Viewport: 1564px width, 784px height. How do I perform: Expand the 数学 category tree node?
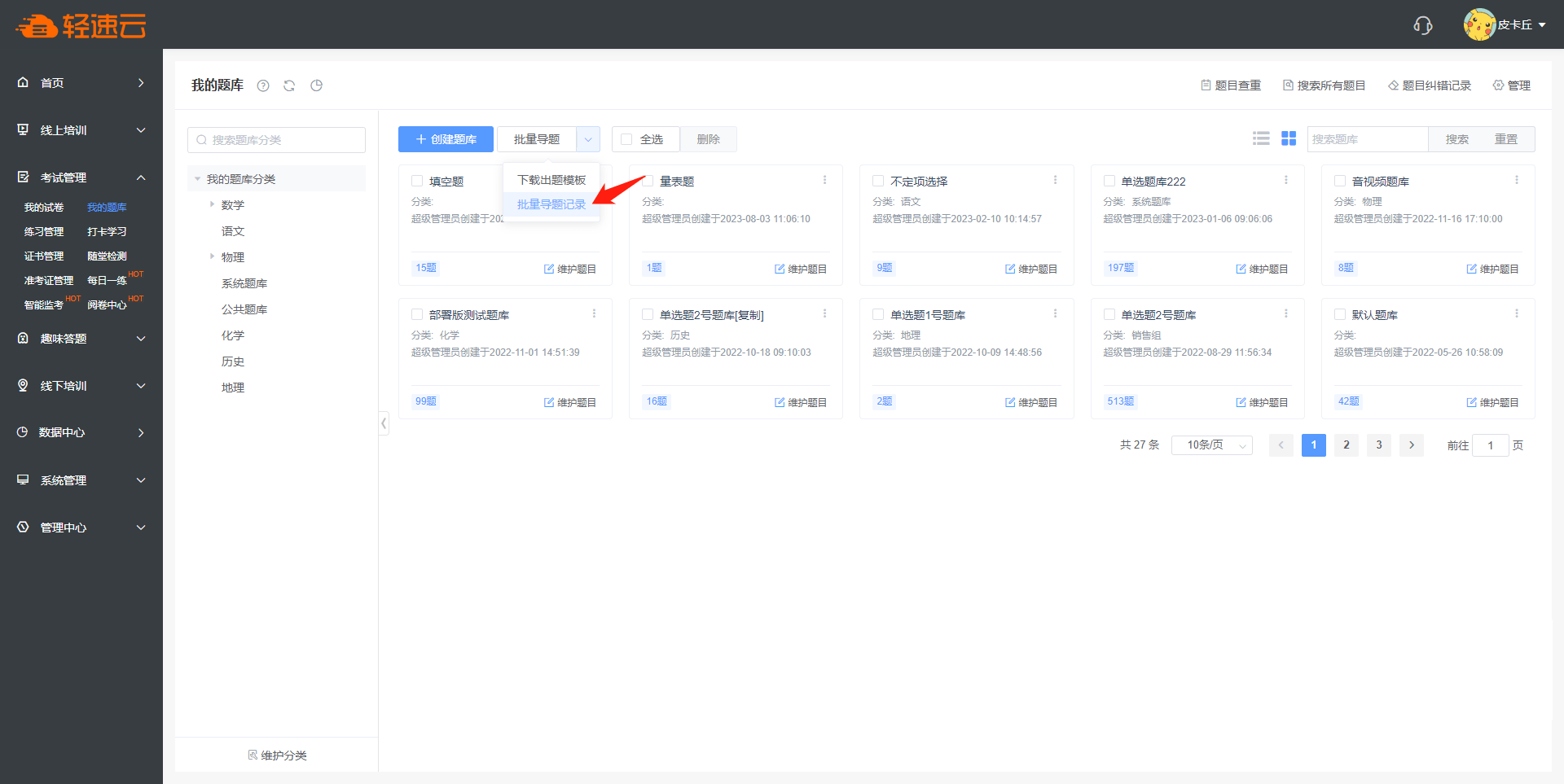212,204
